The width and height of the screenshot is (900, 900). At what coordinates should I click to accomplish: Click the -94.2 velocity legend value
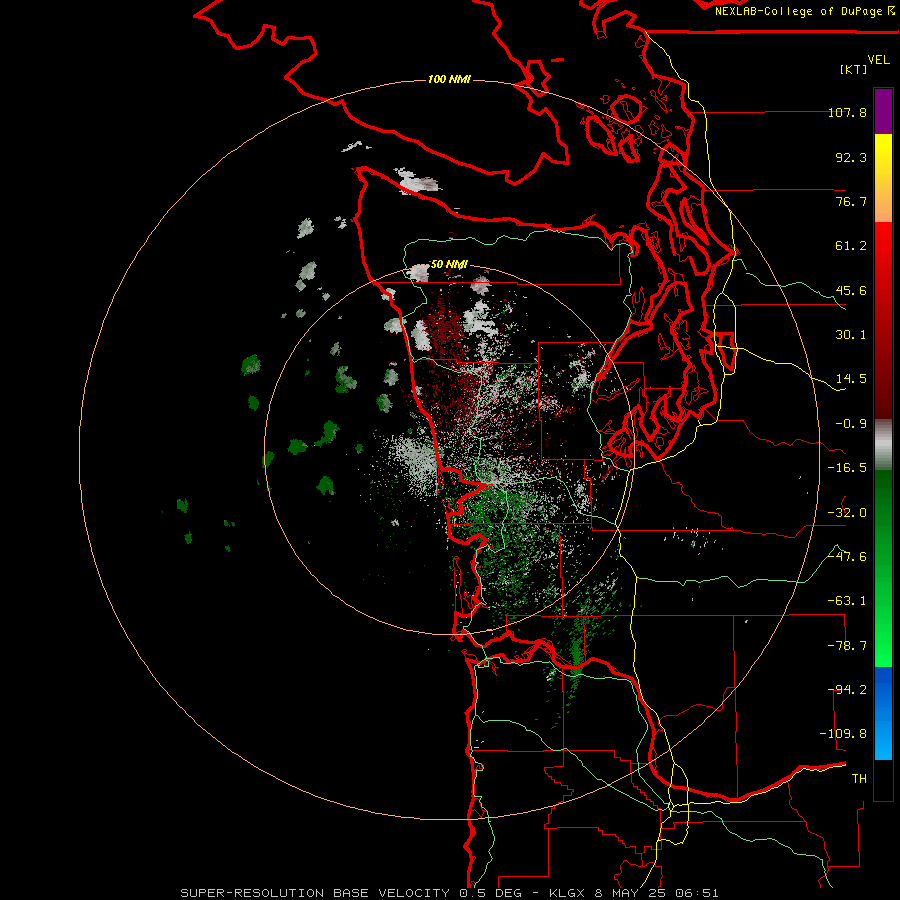click(x=847, y=690)
